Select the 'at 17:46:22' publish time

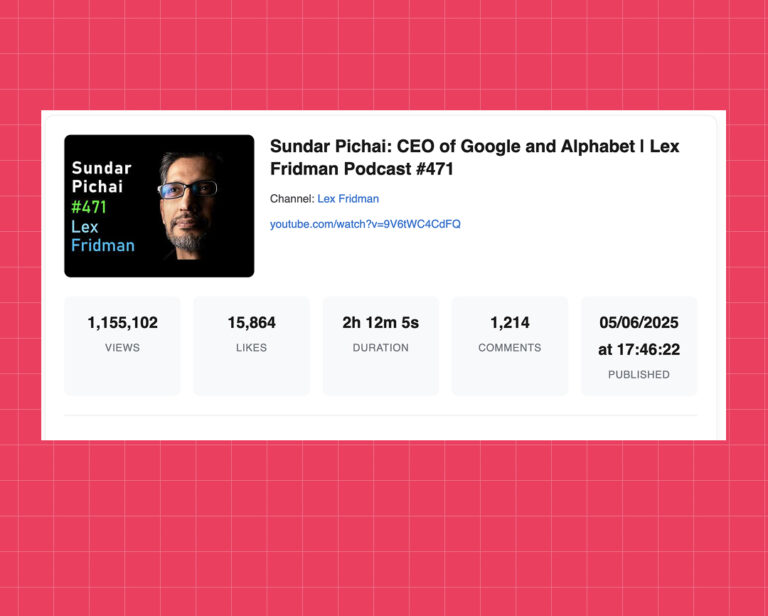(639, 350)
